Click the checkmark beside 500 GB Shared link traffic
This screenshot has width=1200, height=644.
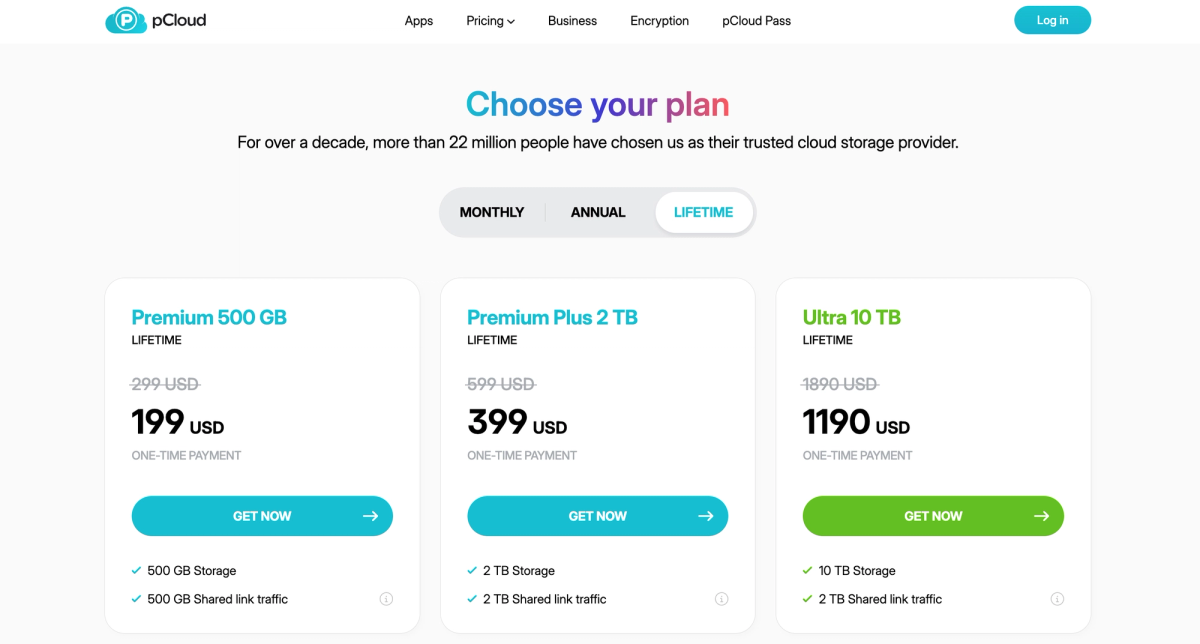click(x=136, y=598)
